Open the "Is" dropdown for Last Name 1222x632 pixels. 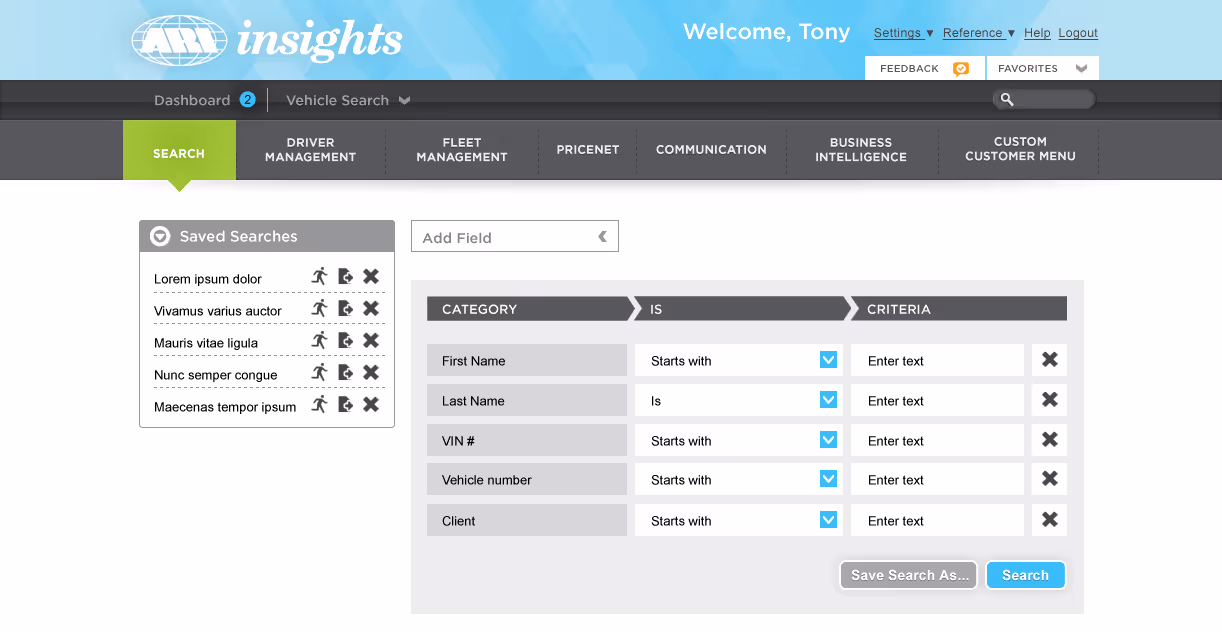(828, 399)
